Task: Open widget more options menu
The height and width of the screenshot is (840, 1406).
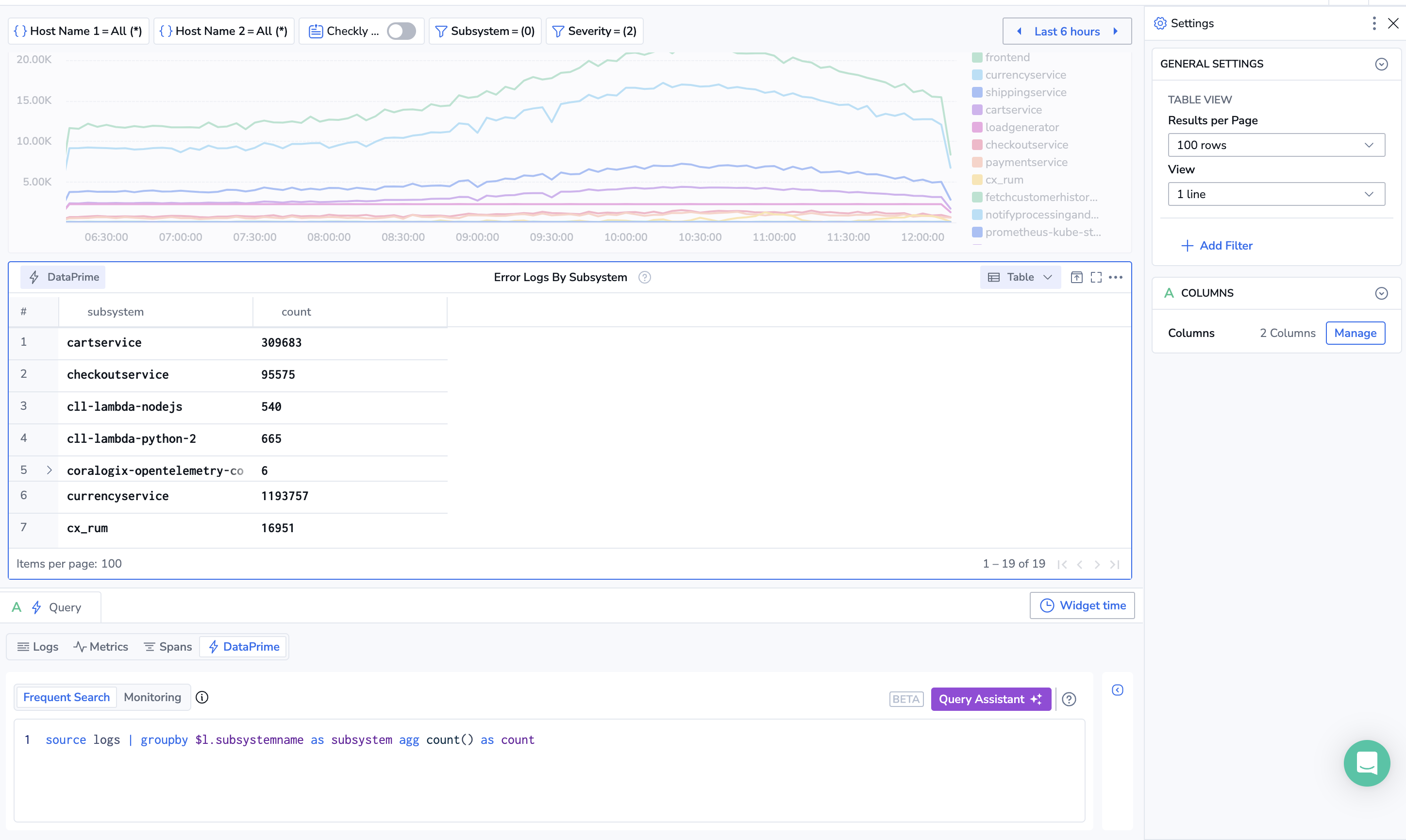Action: coord(1115,277)
